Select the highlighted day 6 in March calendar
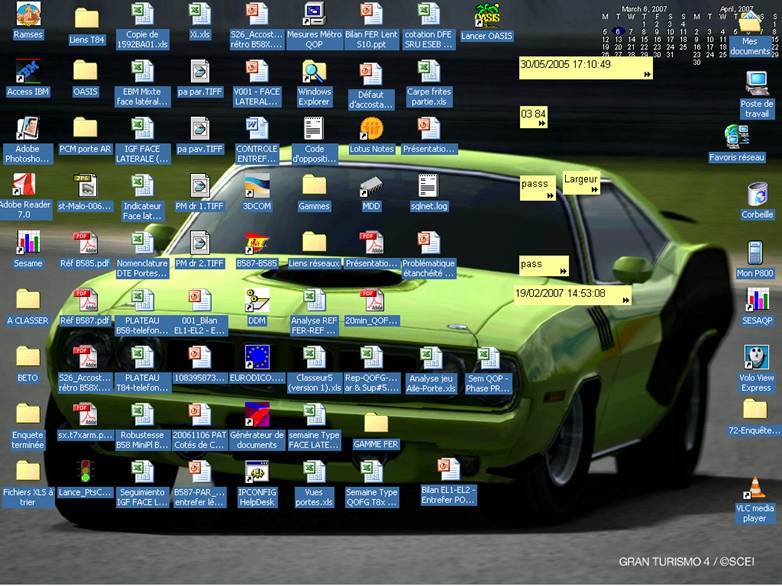This screenshot has height=586, width=782. coord(618,31)
